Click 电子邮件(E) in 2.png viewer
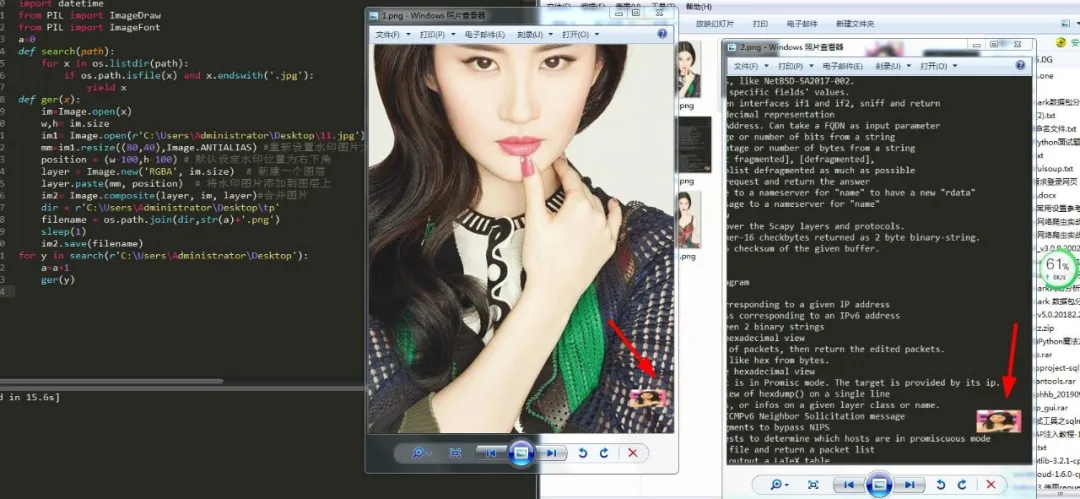Viewport: 1080px width, 499px height. (843, 66)
